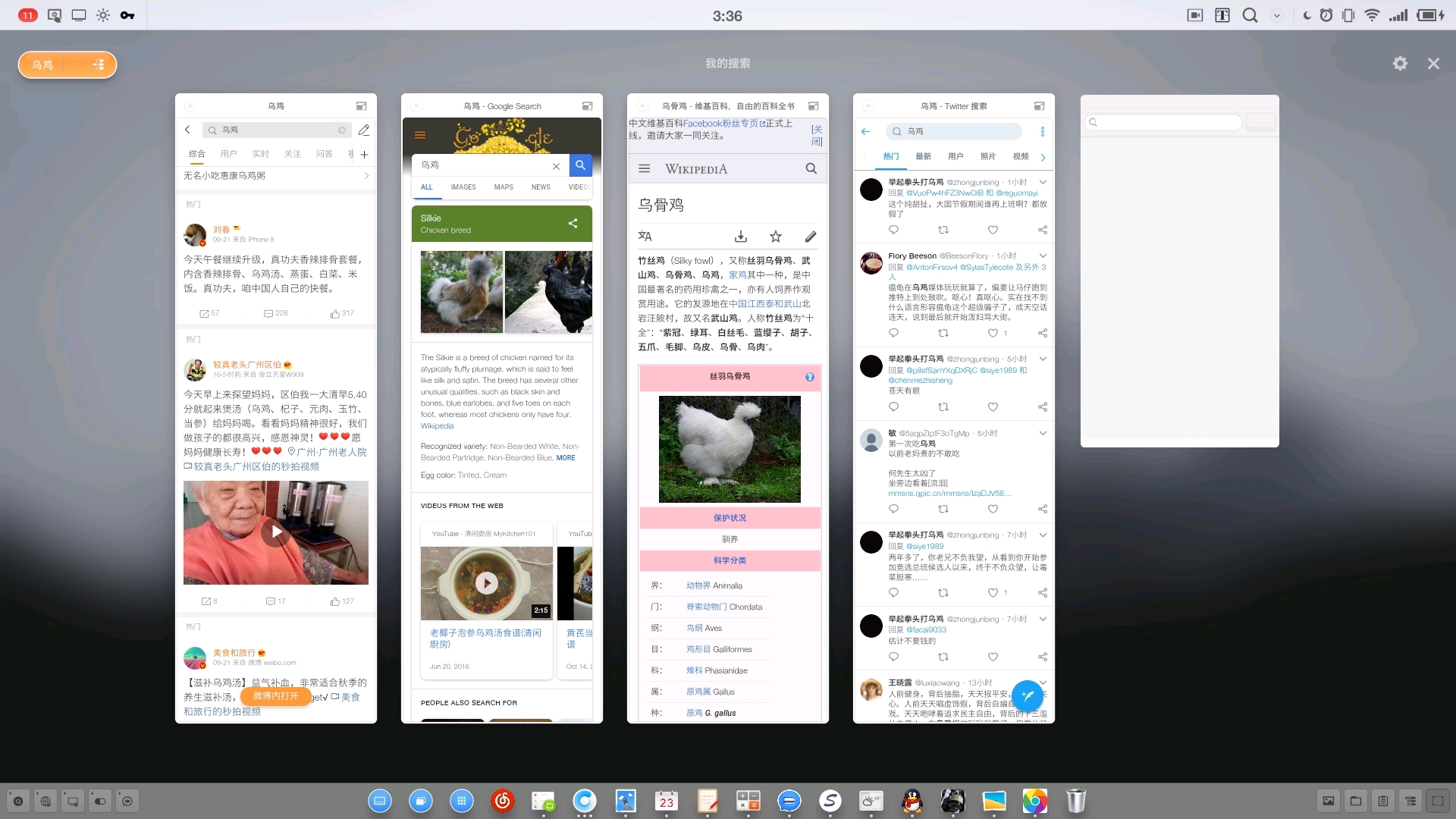Like the Flory Beeson tweet
Viewport: 1456px width, 819px height.
993,333
